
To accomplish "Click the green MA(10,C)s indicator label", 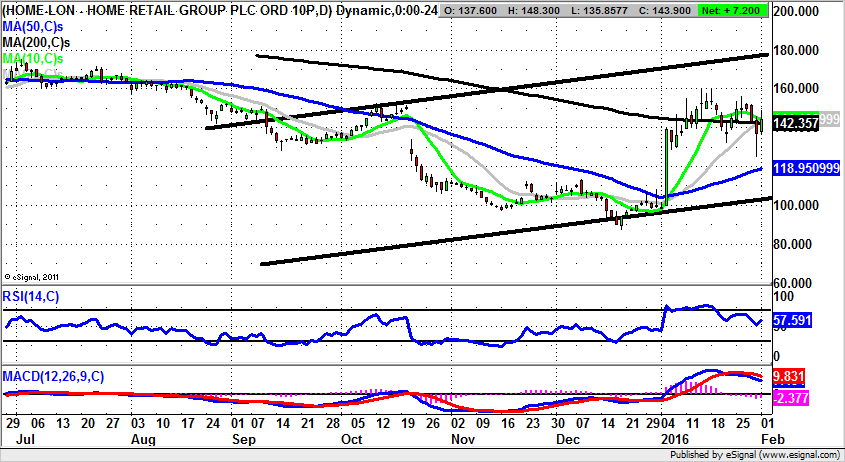I will click(33, 60).
